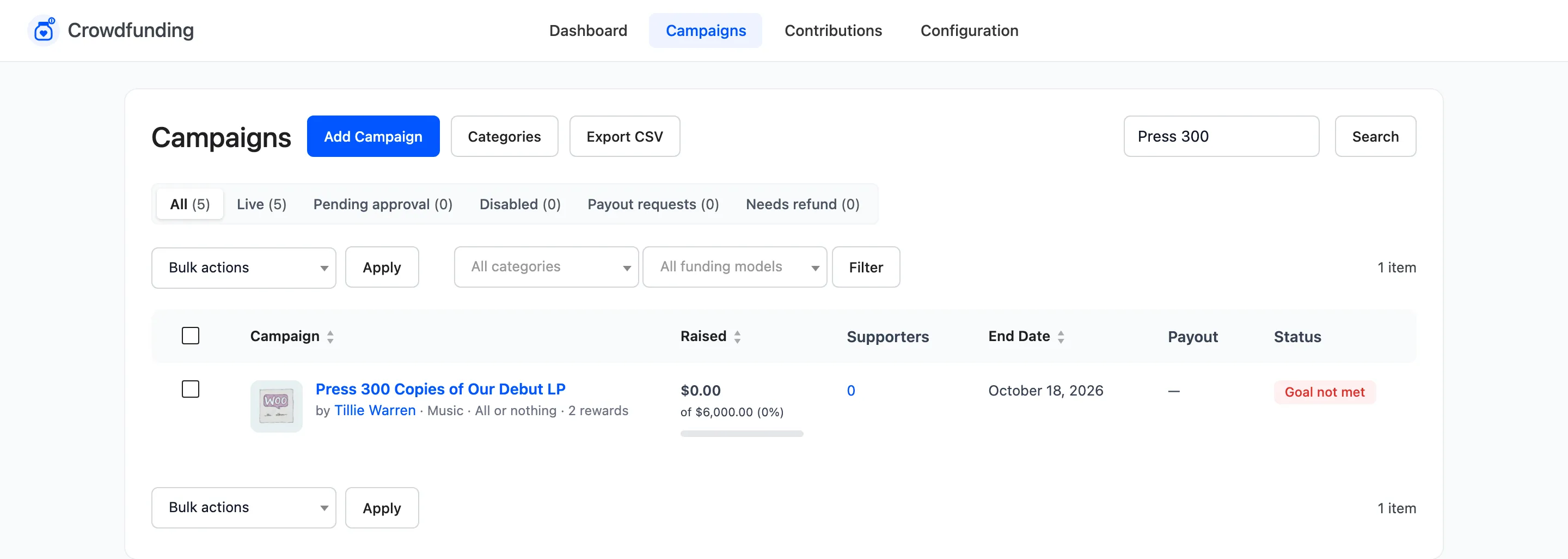
Task: Open the supporters count 0 link
Action: (x=851, y=391)
